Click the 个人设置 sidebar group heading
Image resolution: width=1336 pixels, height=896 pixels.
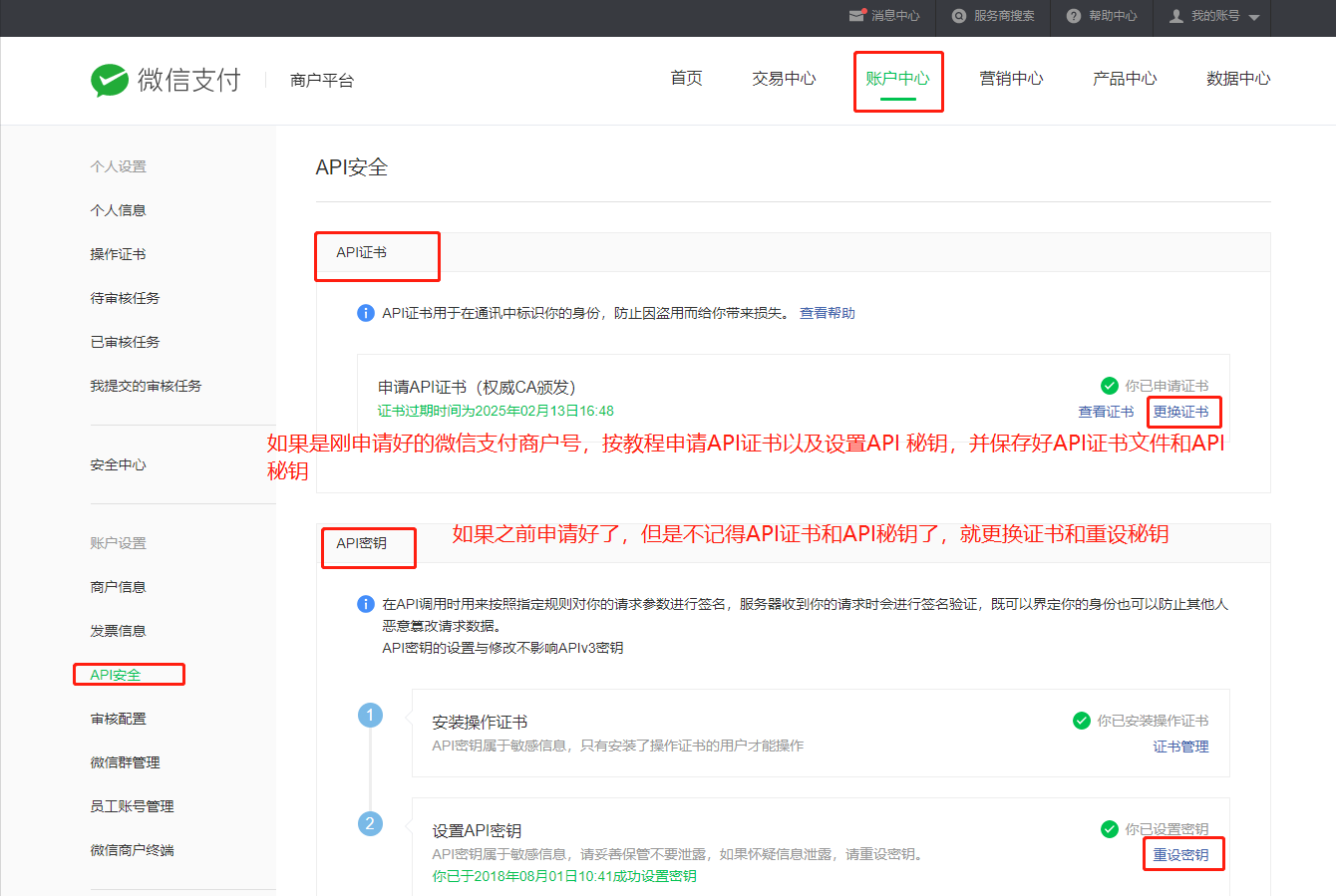[118, 166]
